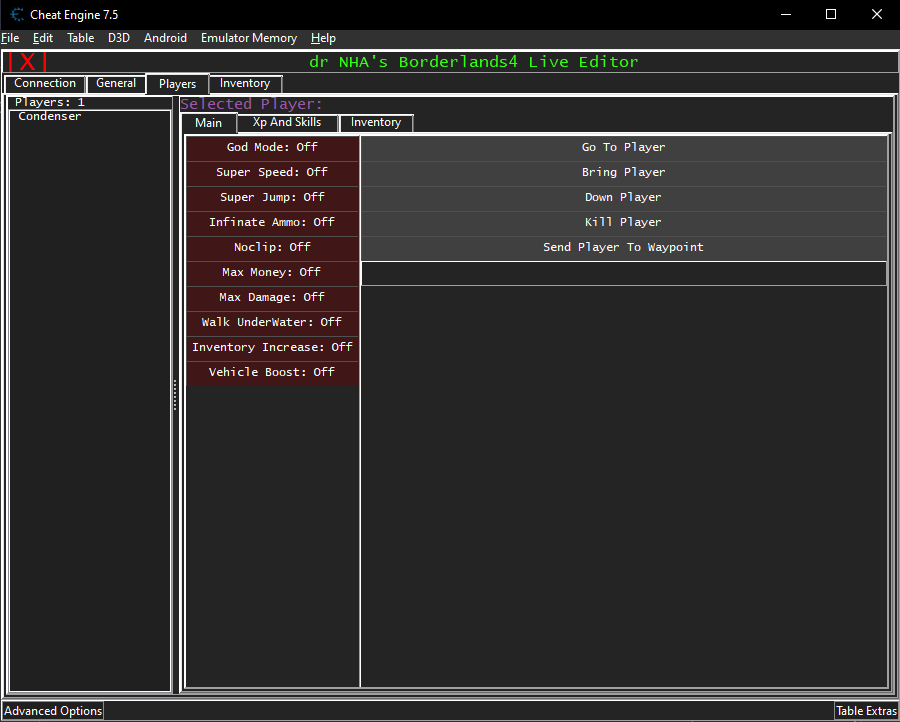Open the D3D menu
This screenshot has width=900, height=722.
pyautogui.click(x=119, y=38)
